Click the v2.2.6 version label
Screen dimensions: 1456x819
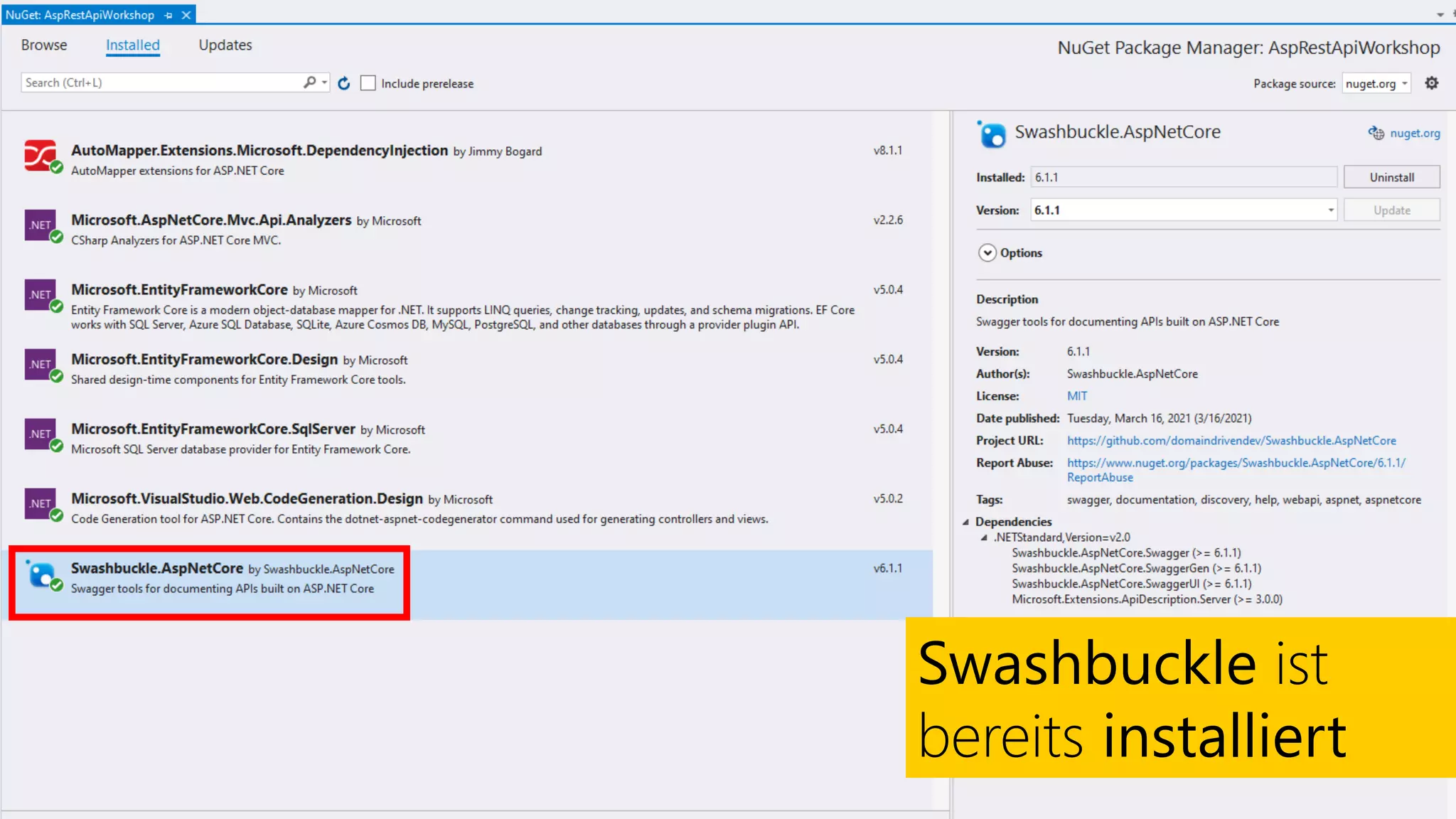888,220
